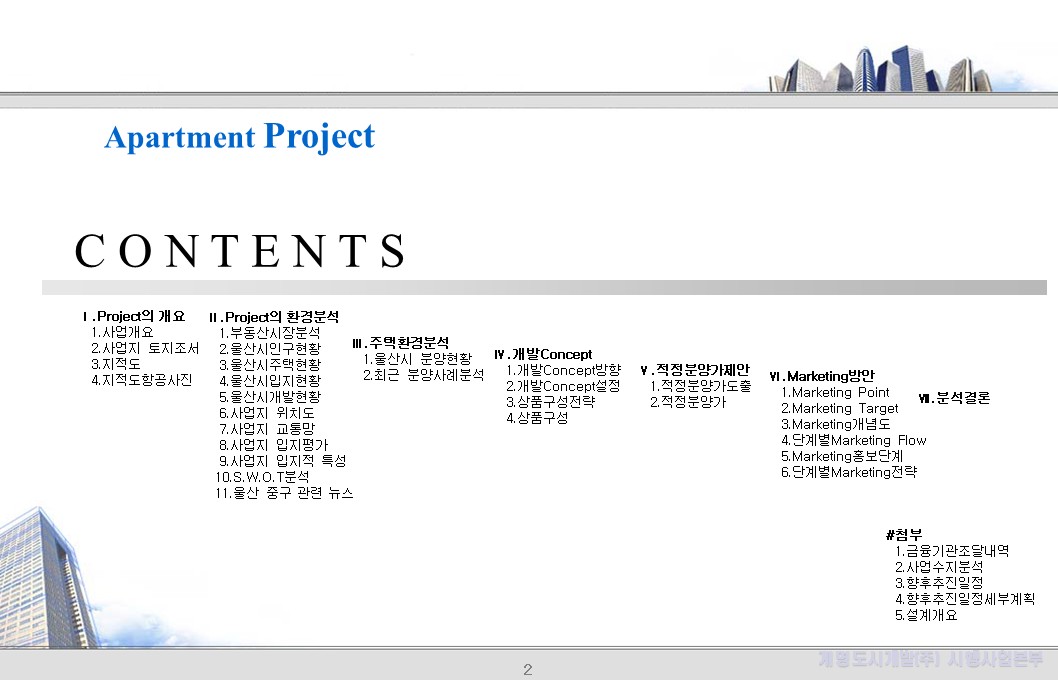Image resolution: width=1058 pixels, height=680 pixels.
Task: Click '부동산시장분석' list item
Action: tap(273, 331)
